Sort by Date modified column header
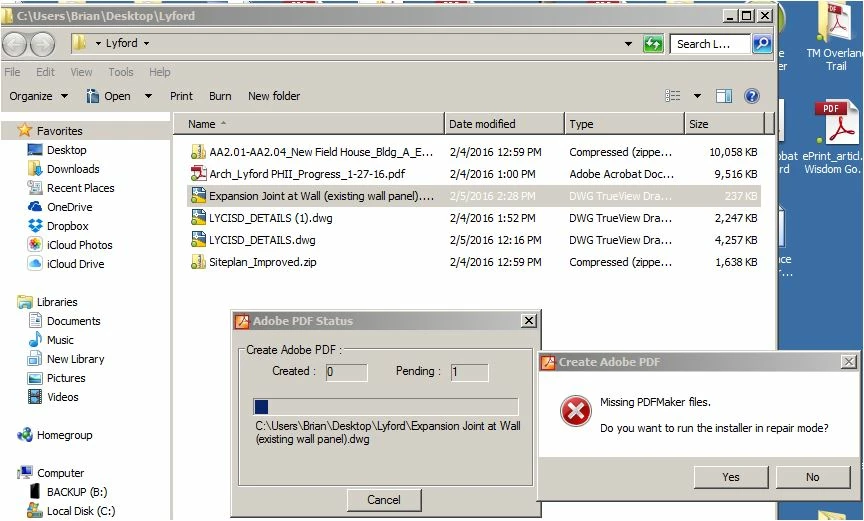 pos(504,124)
